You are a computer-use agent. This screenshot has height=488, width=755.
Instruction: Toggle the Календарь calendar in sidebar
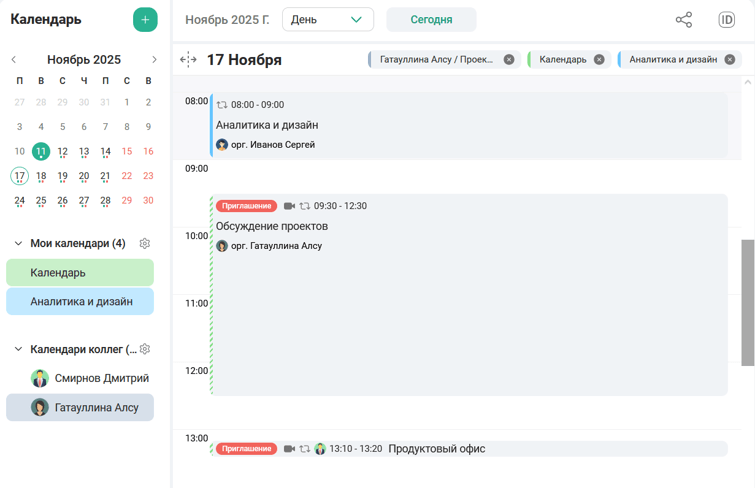(80, 273)
